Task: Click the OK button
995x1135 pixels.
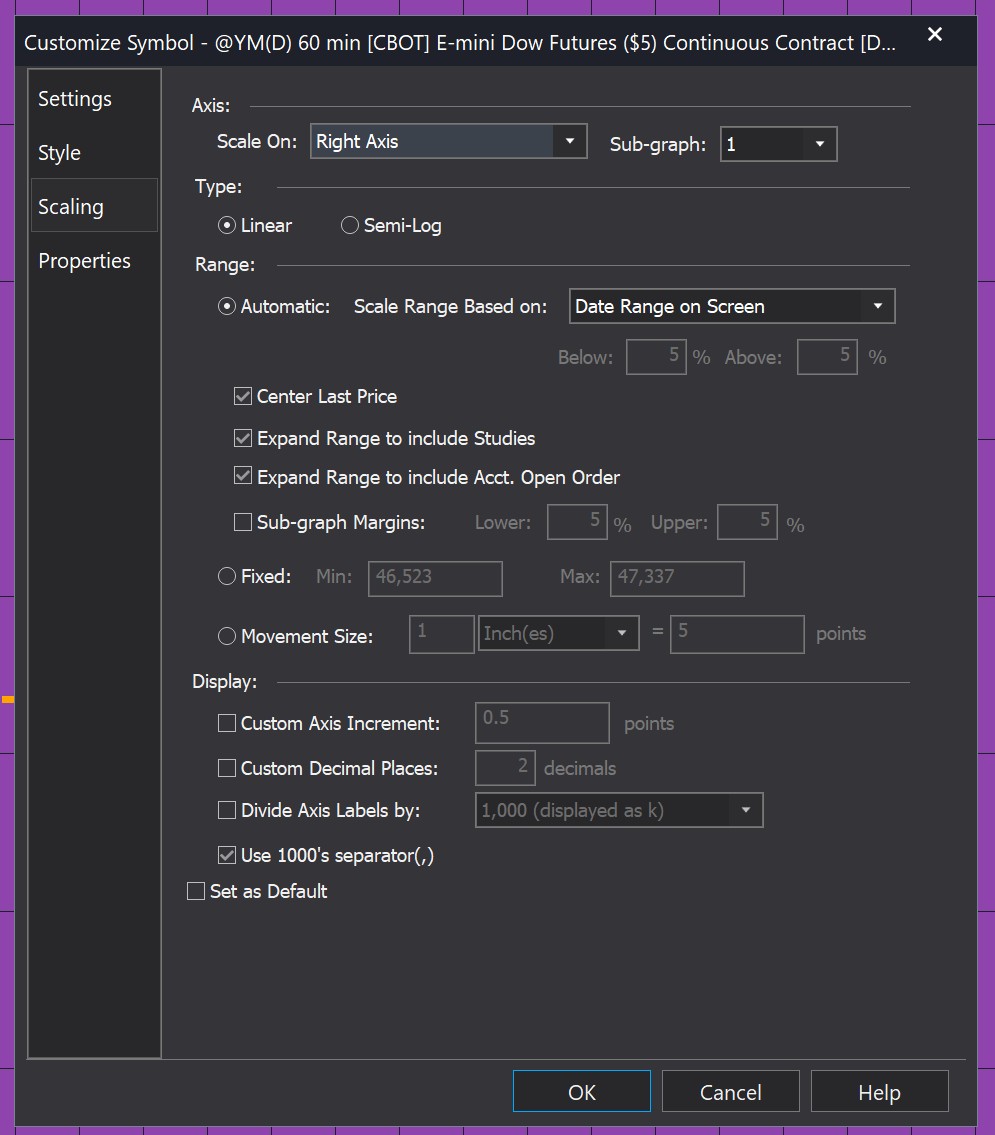Action: (x=581, y=1090)
